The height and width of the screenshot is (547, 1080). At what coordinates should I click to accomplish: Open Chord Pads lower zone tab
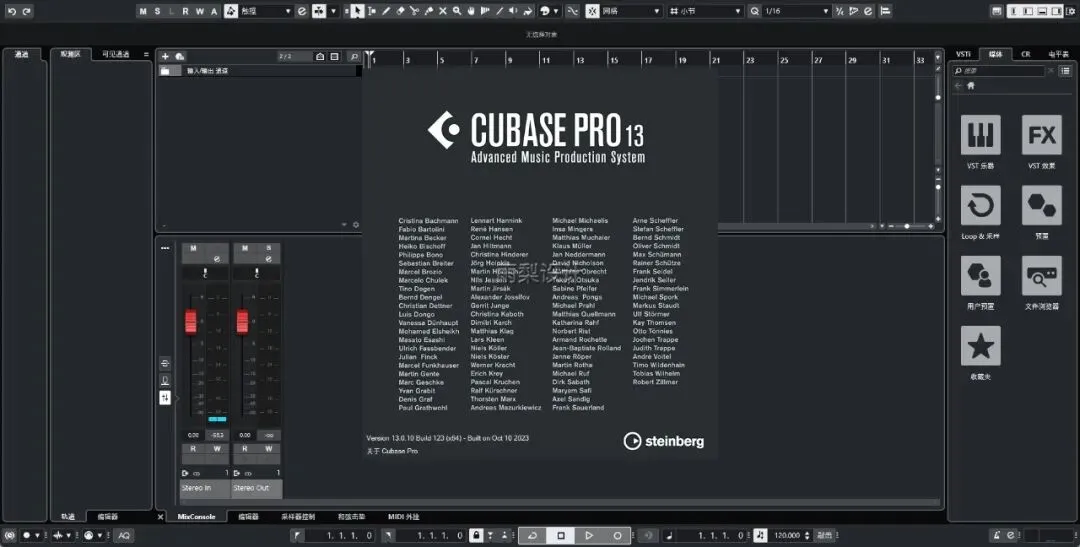(x=351, y=517)
